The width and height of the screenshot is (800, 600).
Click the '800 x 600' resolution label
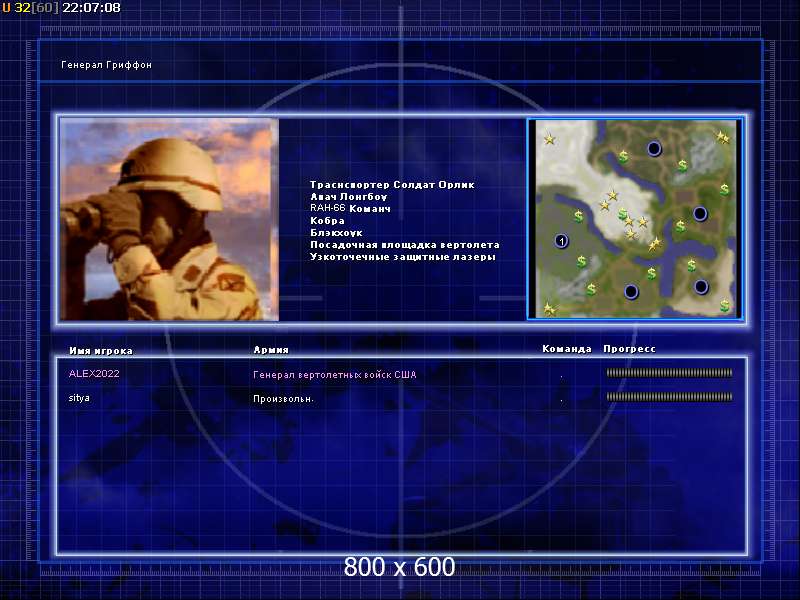399,567
